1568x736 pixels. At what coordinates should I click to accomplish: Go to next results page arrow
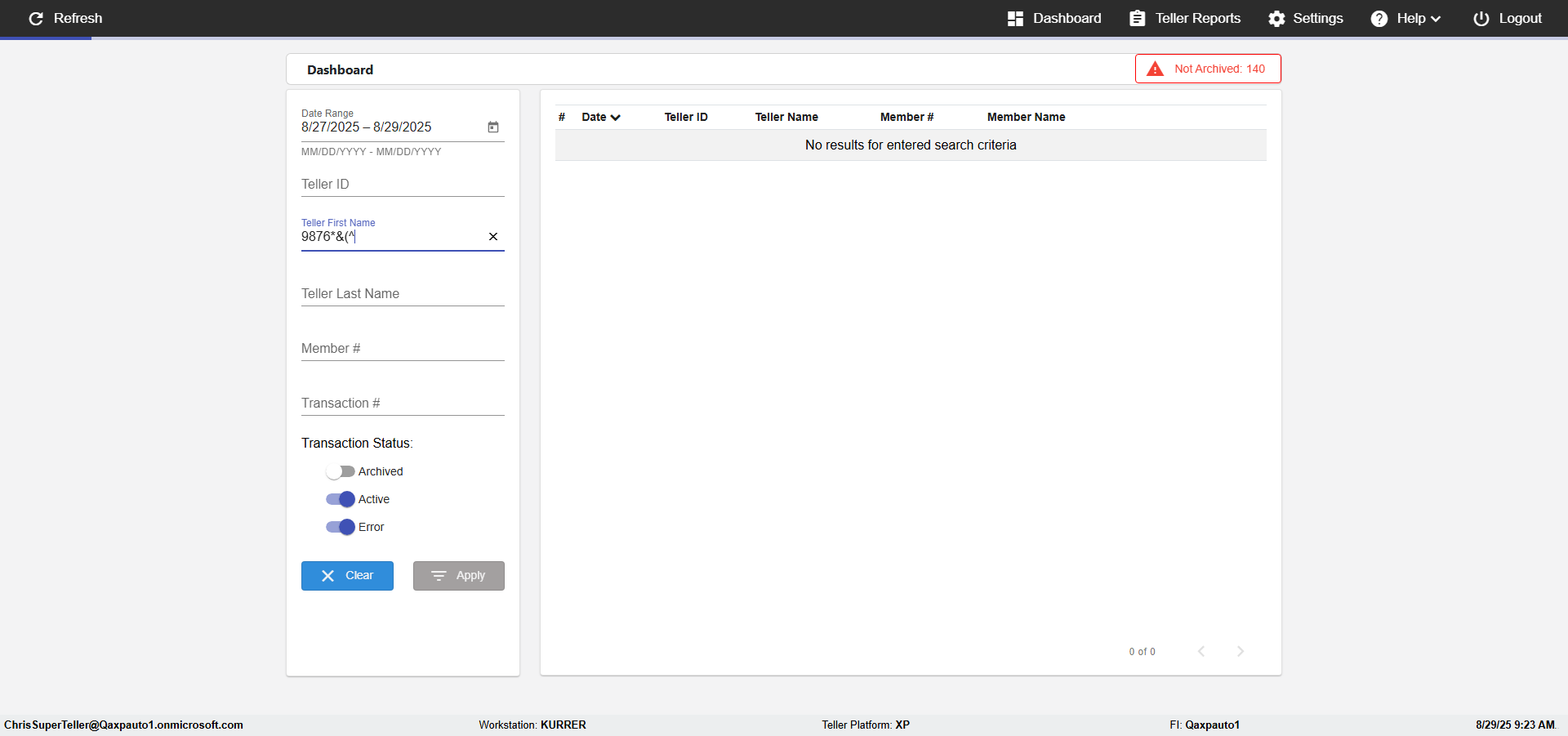click(x=1241, y=651)
